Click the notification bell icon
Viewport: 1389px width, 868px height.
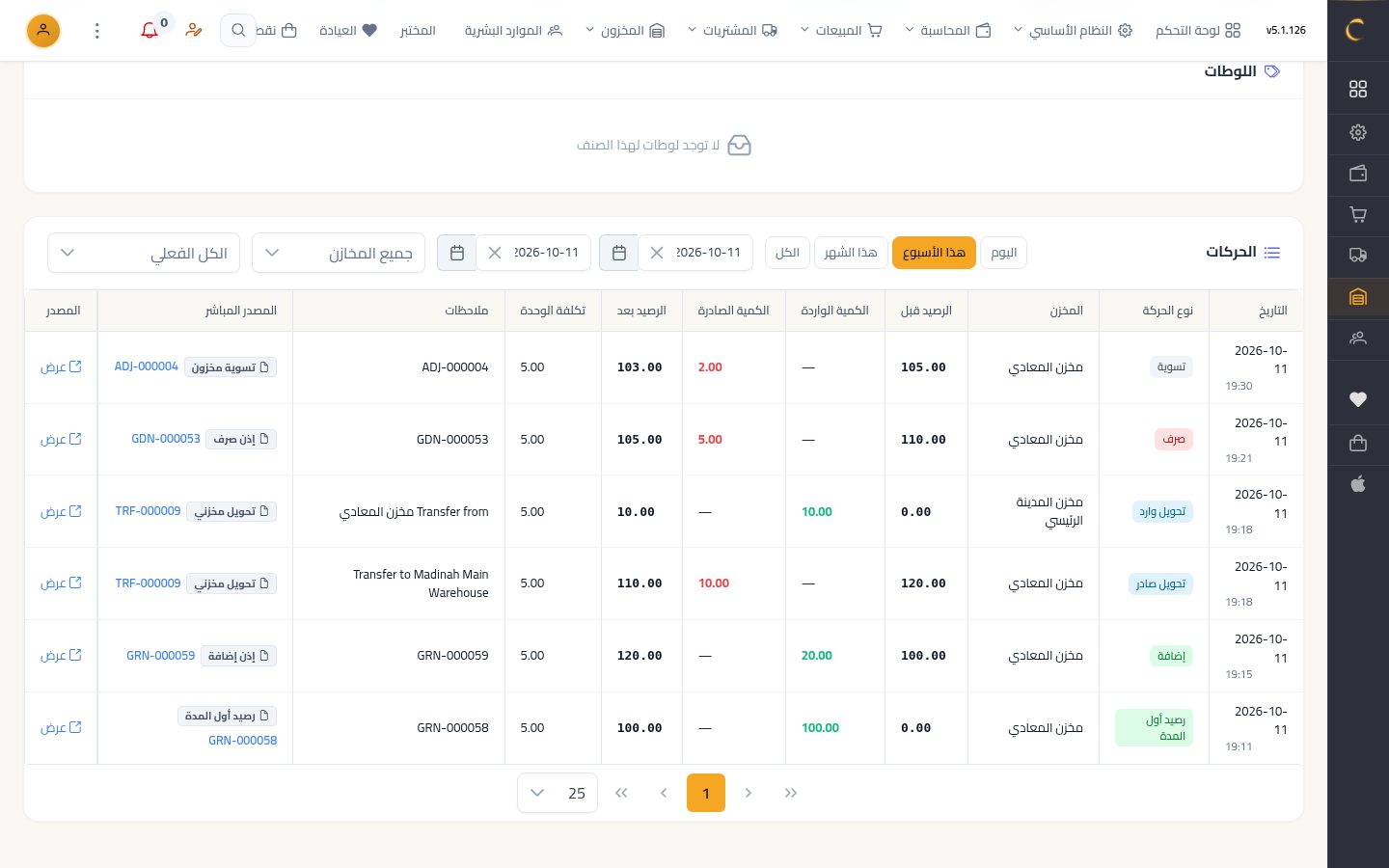click(x=150, y=31)
